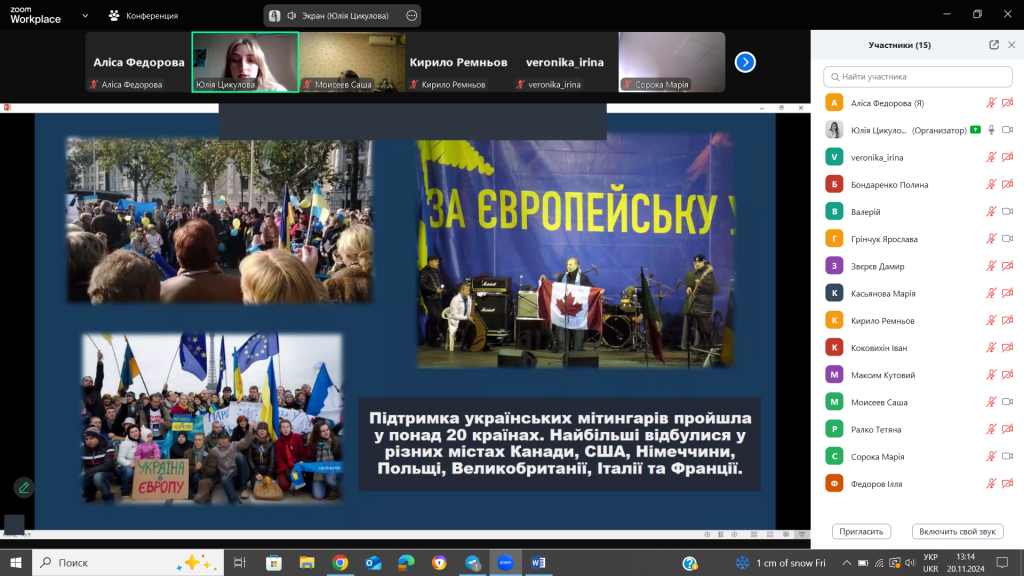Toggle camera for Аліса Федорова (Я)
The image size is (1024, 576).
pyautogui.click(x=1007, y=103)
